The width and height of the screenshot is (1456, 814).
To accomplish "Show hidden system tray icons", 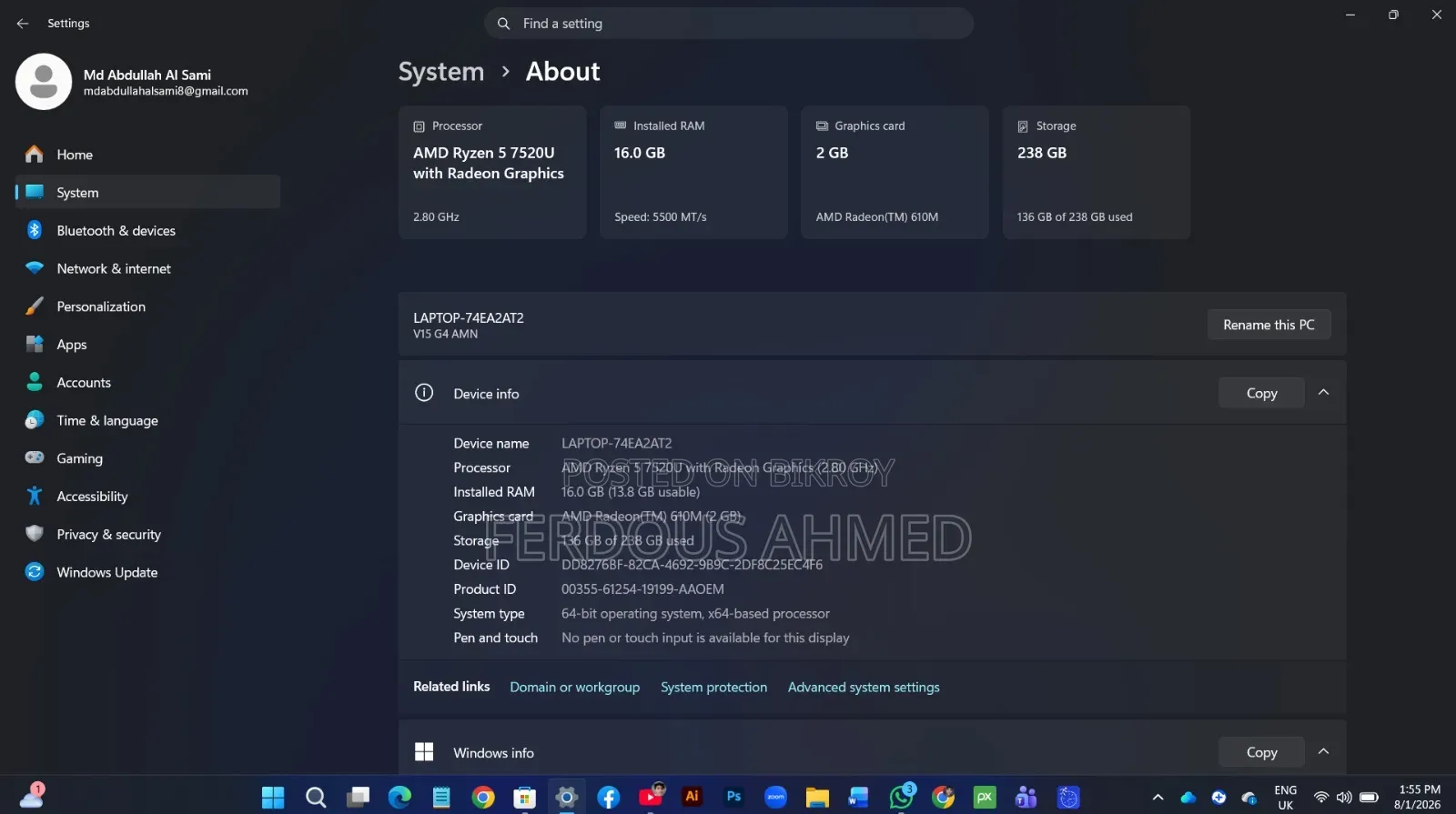I will 1158,798.
